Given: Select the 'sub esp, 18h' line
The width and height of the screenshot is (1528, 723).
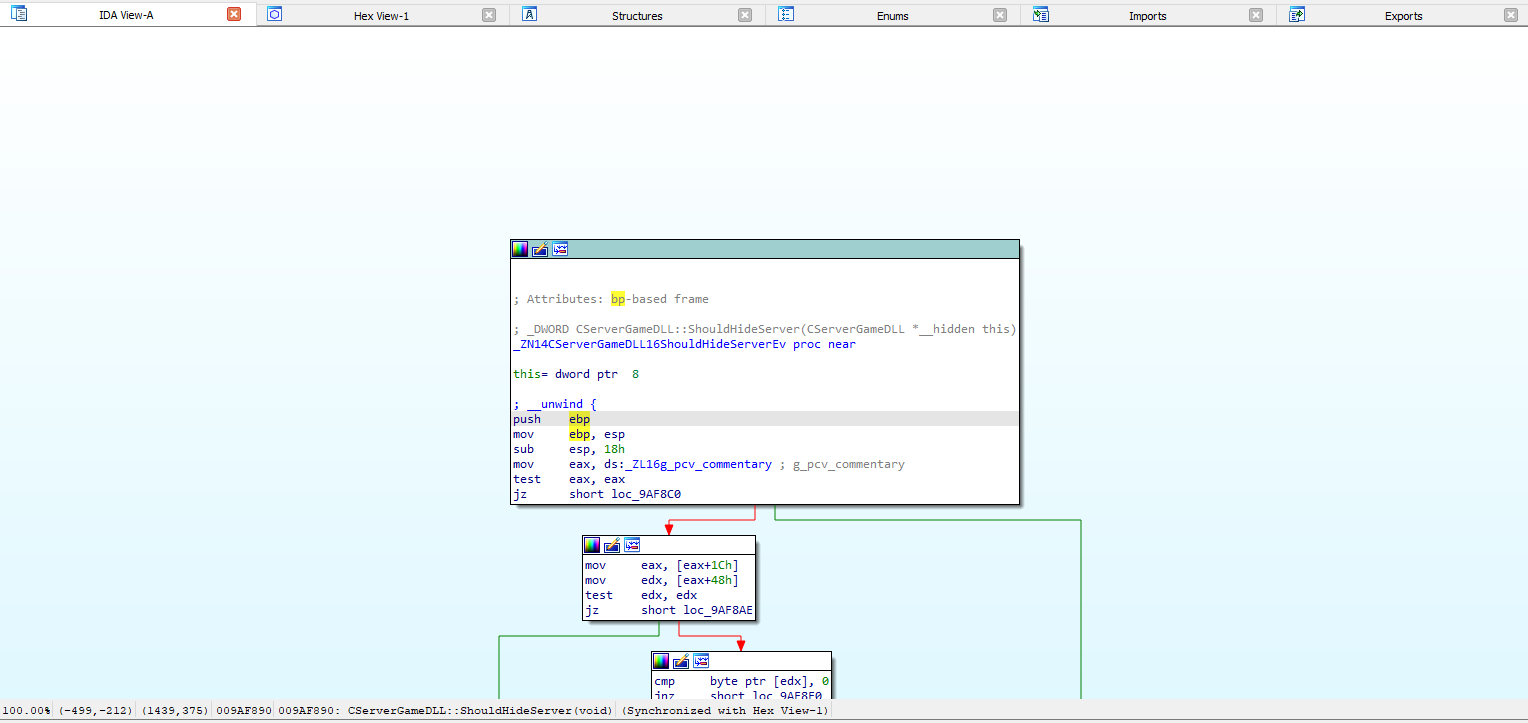Looking at the screenshot, I should tap(569, 449).
